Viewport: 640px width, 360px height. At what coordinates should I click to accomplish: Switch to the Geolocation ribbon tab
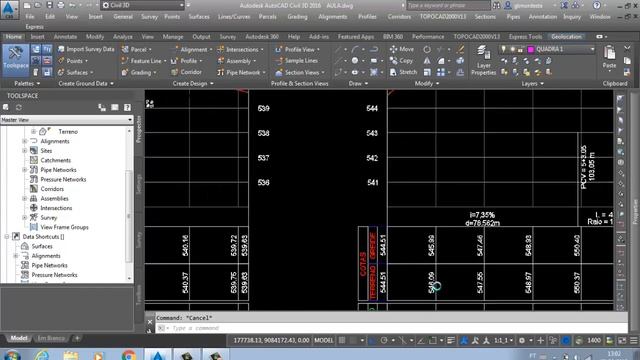tap(567, 37)
